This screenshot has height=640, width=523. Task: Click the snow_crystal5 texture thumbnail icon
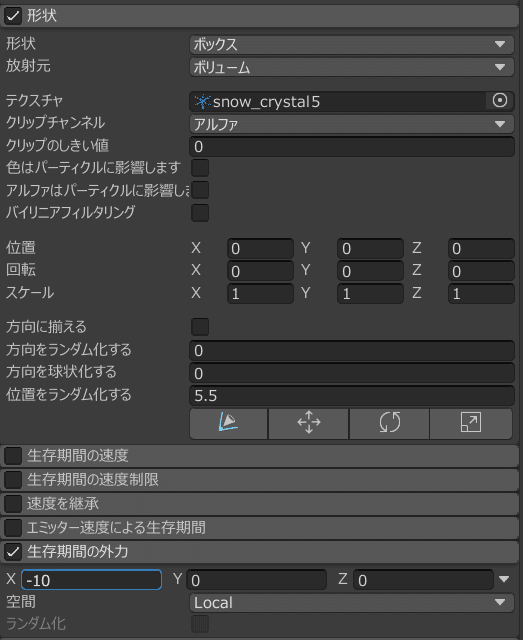203,101
